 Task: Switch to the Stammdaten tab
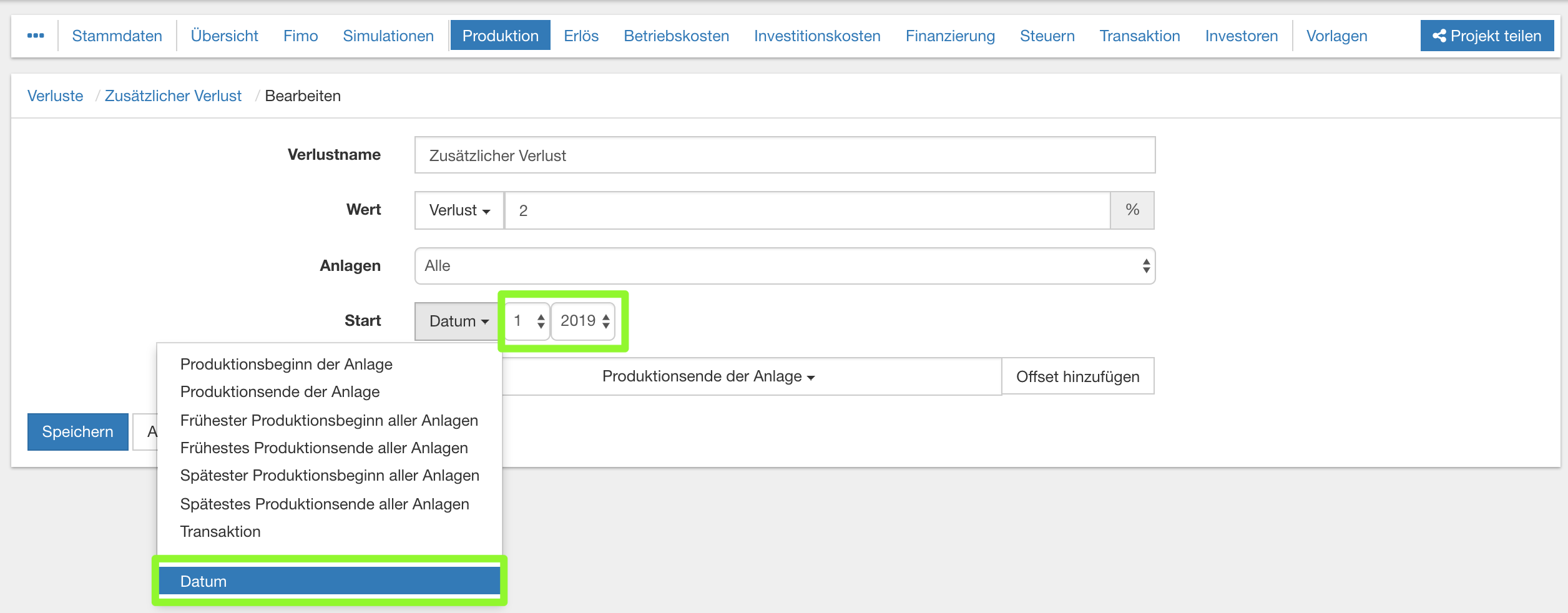[x=117, y=36]
